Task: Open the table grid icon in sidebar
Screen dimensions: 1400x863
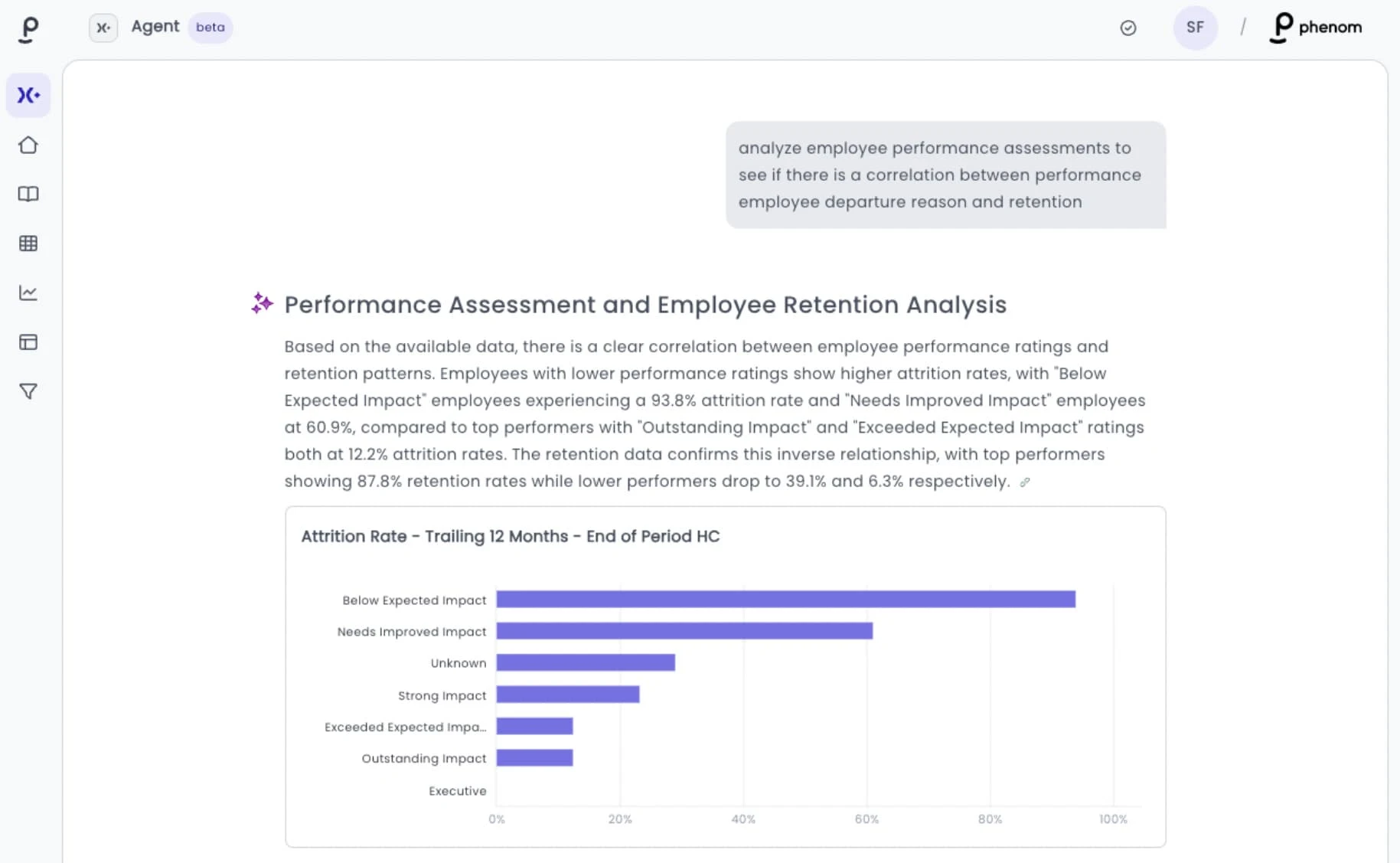Action: (x=28, y=244)
